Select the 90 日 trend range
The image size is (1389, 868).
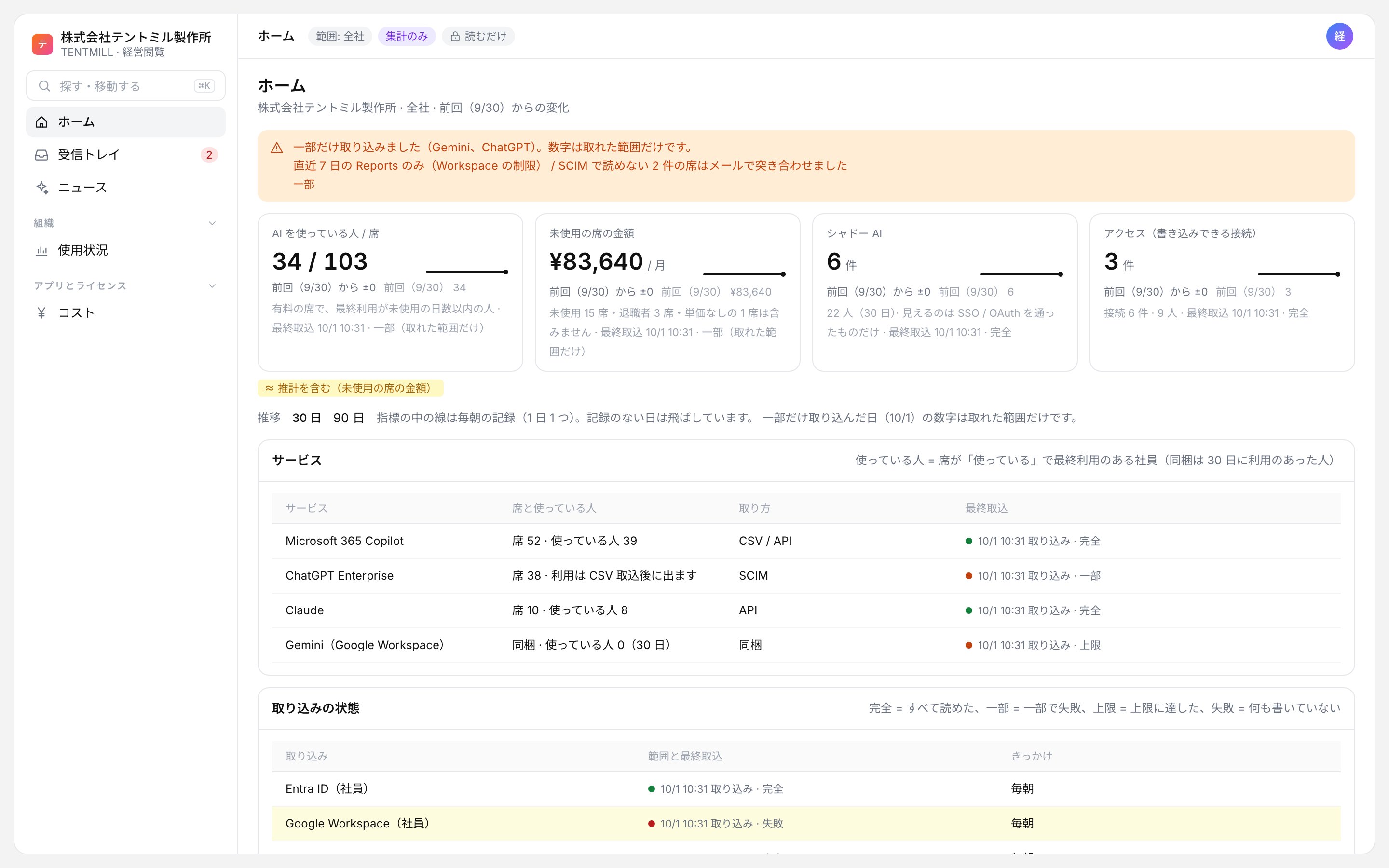coord(348,418)
